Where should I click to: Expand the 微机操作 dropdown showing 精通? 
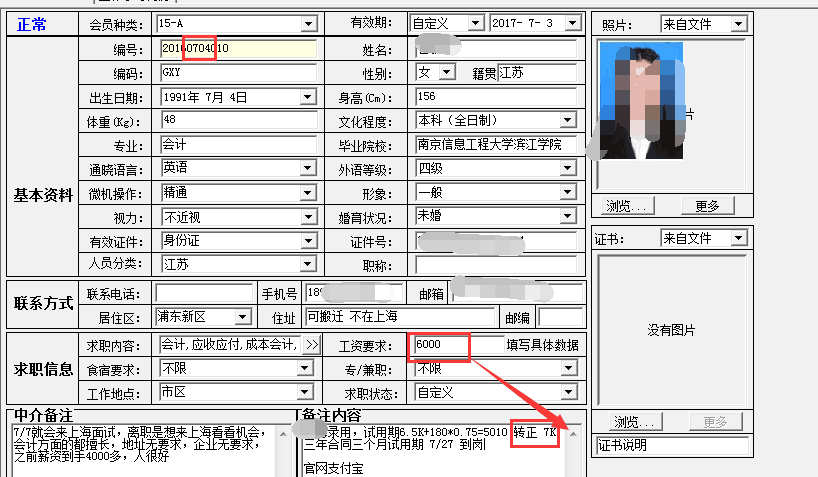pos(308,193)
